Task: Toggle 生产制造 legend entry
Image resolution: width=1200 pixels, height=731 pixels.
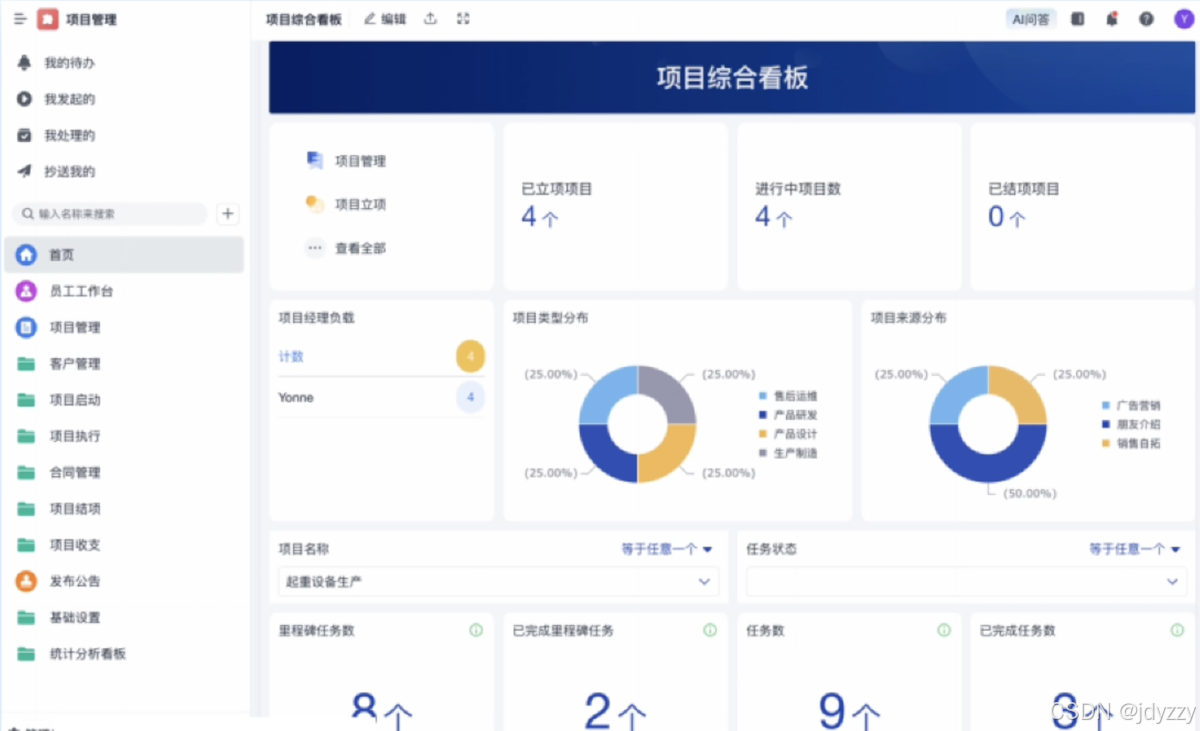Action: coord(789,453)
